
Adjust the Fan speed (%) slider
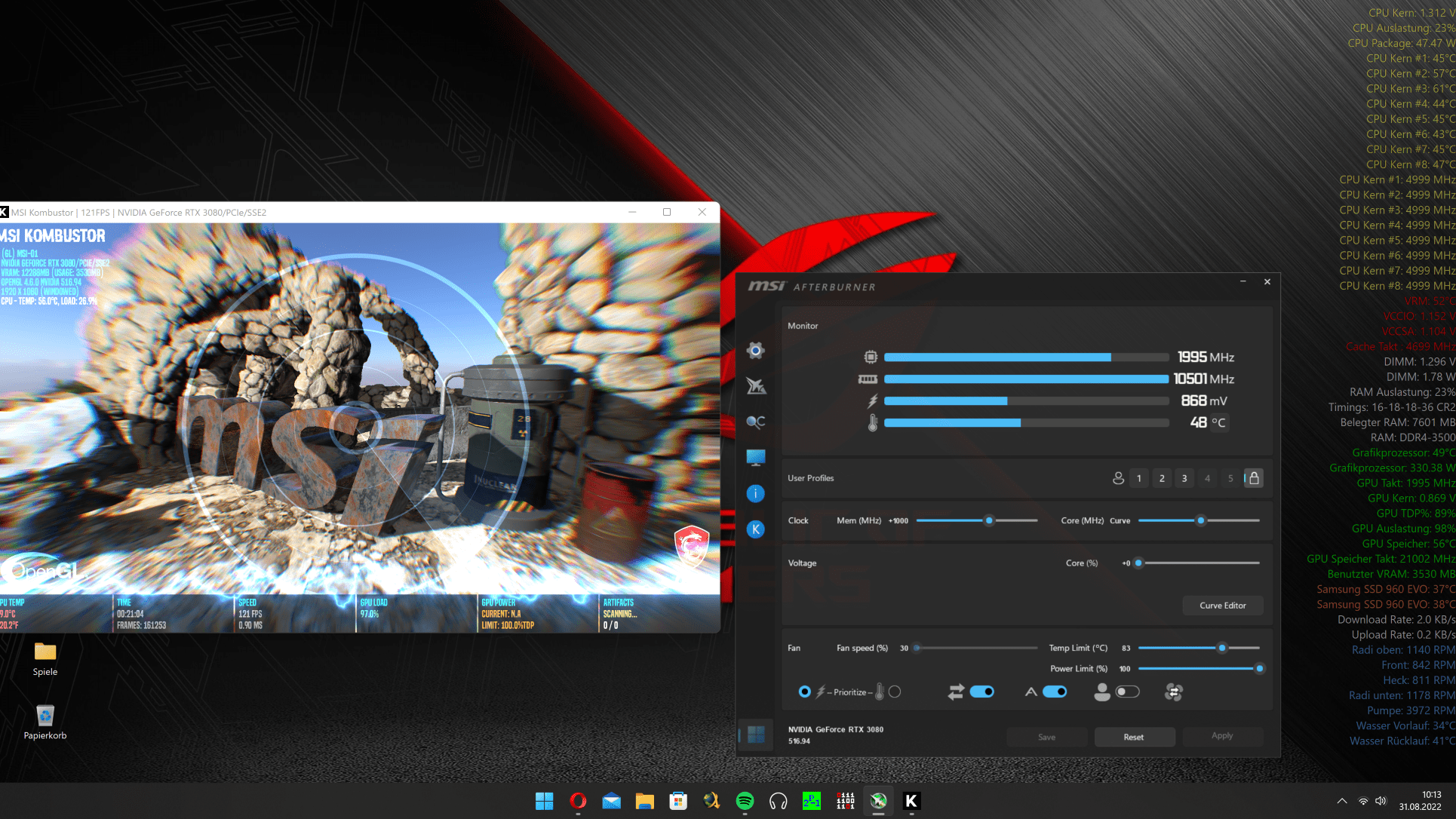[917, 648]
